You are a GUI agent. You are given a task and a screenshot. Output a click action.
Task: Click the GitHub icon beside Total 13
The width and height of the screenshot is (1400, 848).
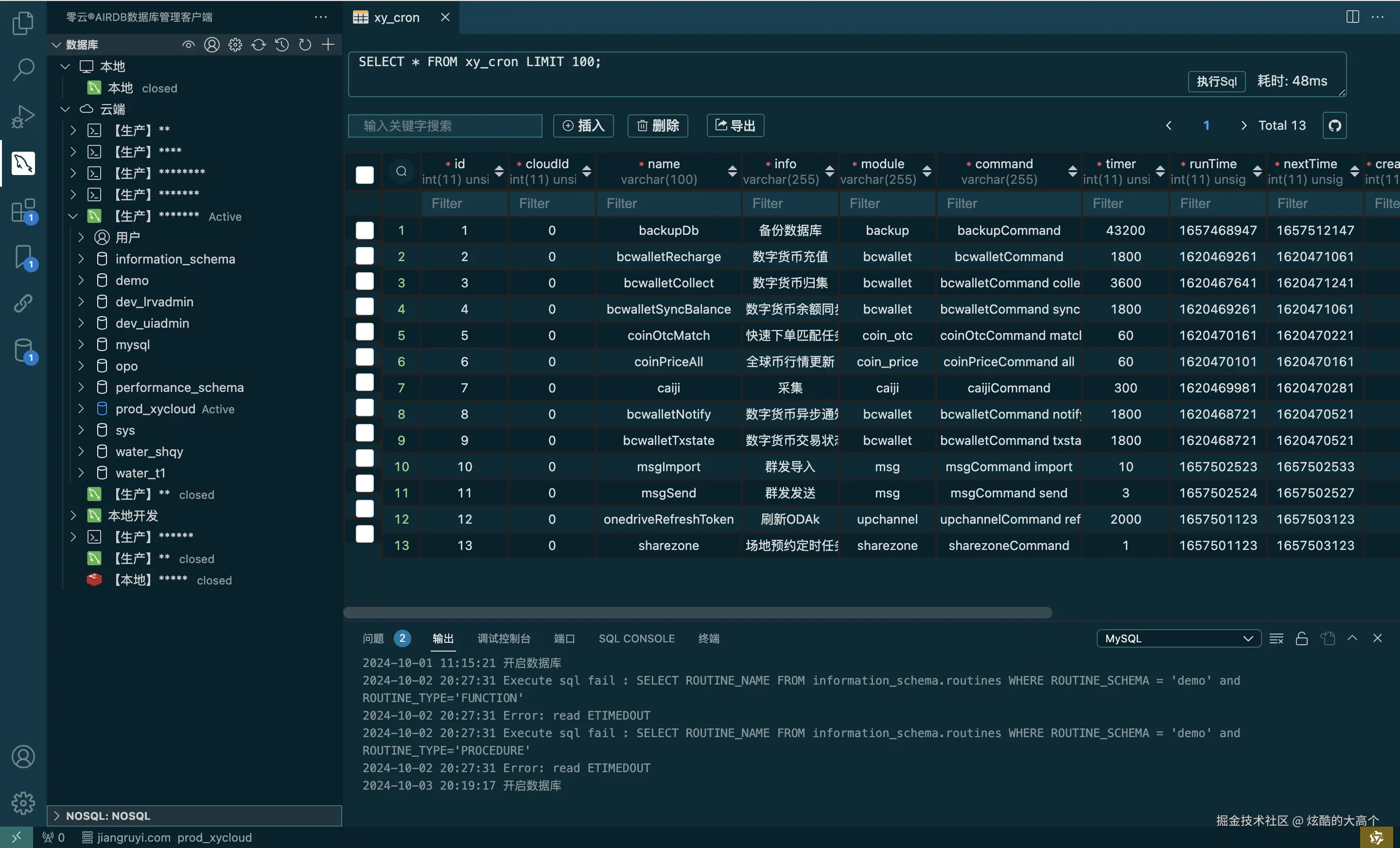click(x=1335, y=125)
